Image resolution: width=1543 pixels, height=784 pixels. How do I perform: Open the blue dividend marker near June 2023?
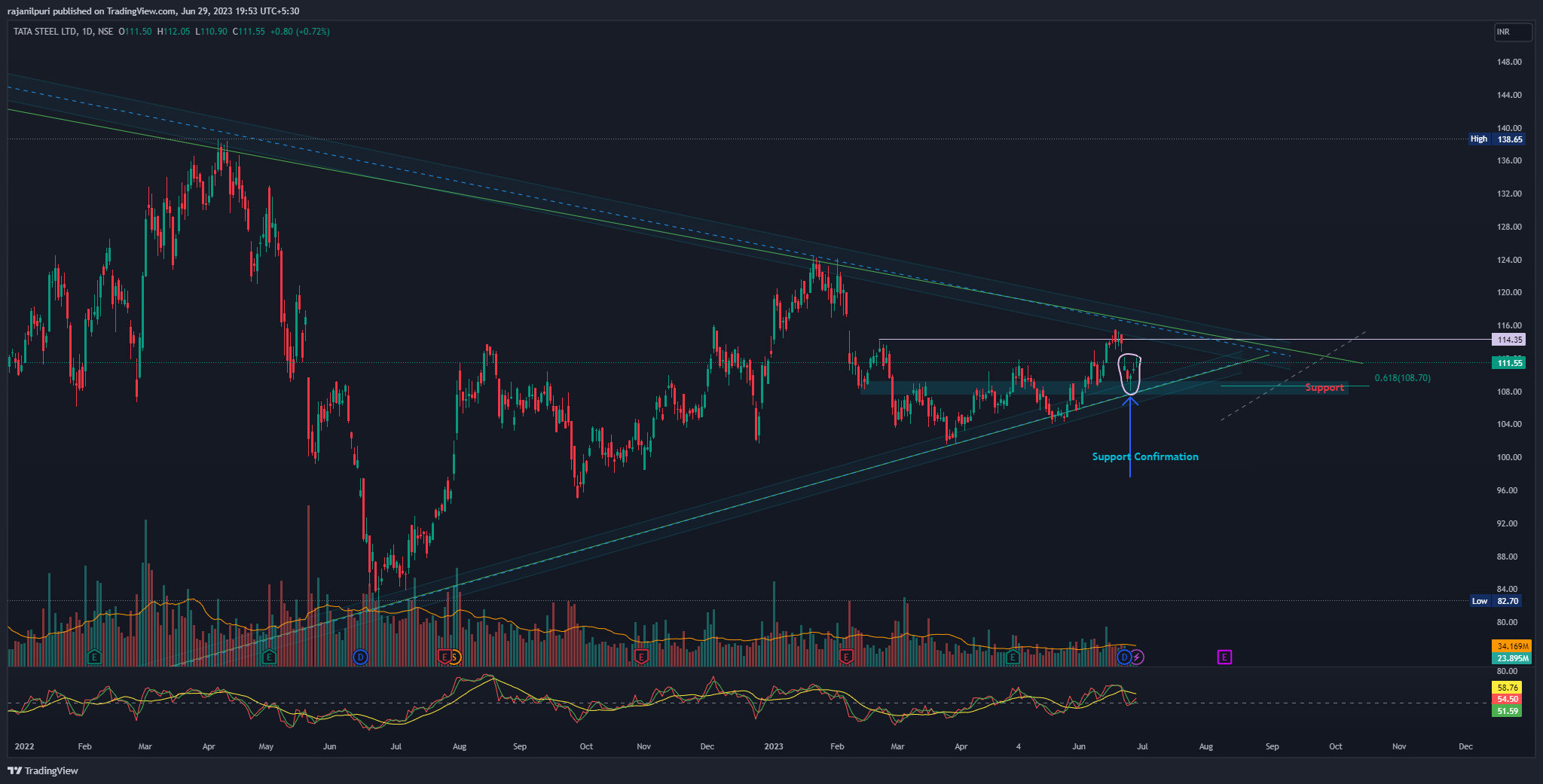[x=1125, y=657]
